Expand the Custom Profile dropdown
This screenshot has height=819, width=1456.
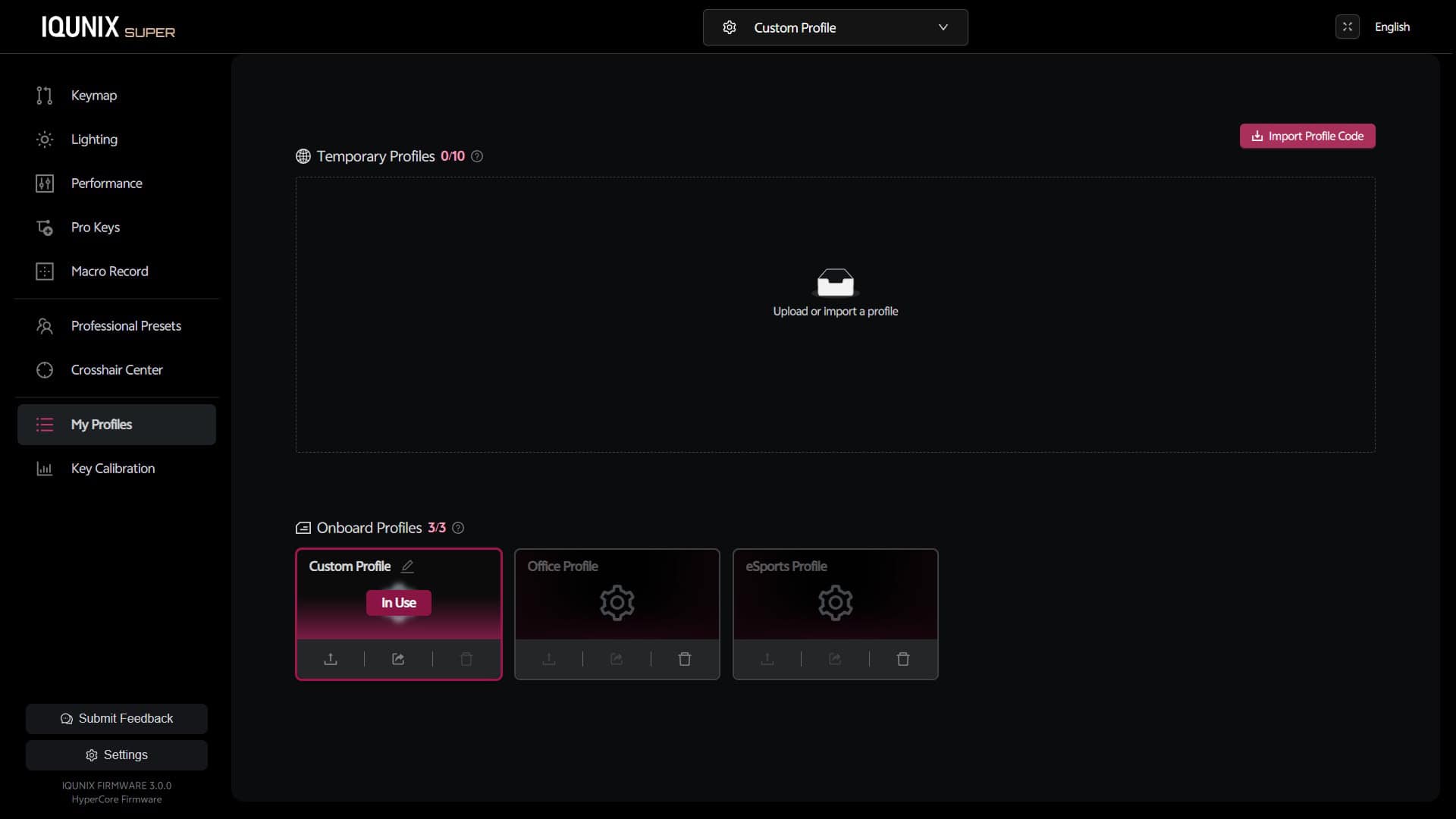[x=835, y=27]
